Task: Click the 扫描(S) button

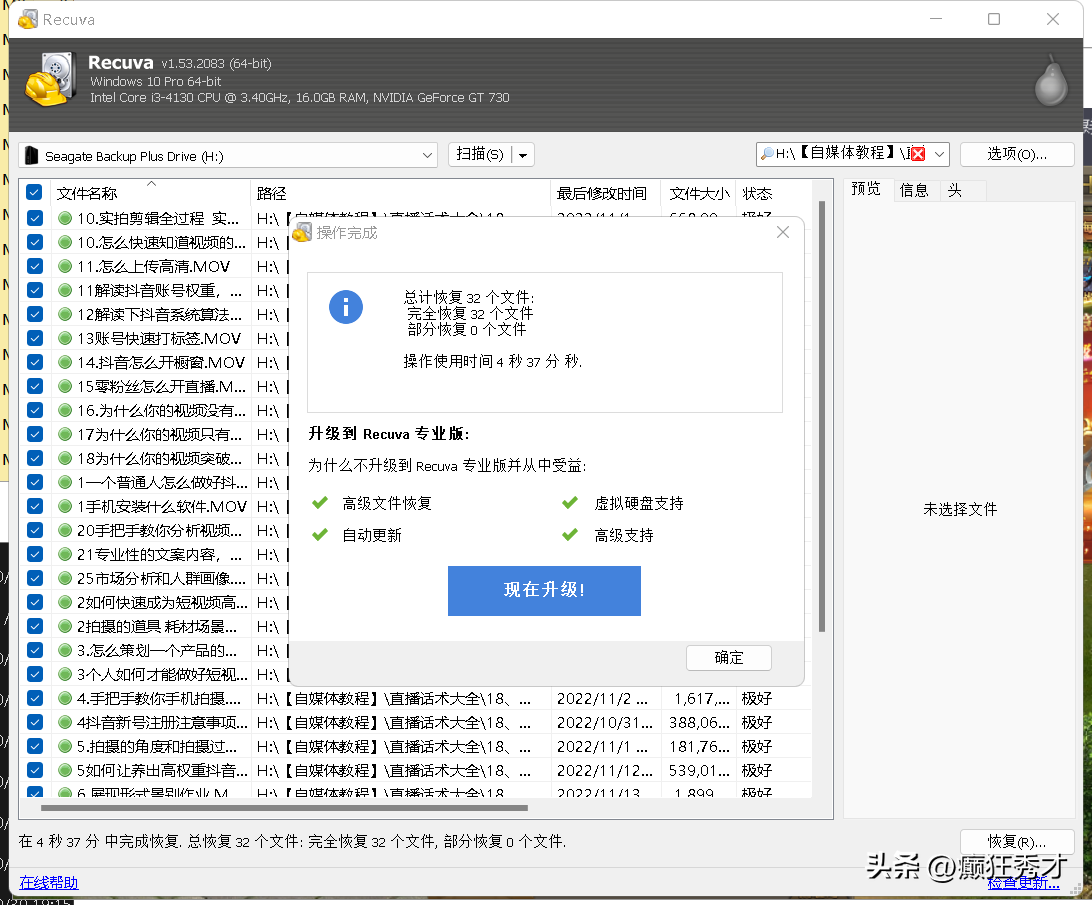Action: 480,155
